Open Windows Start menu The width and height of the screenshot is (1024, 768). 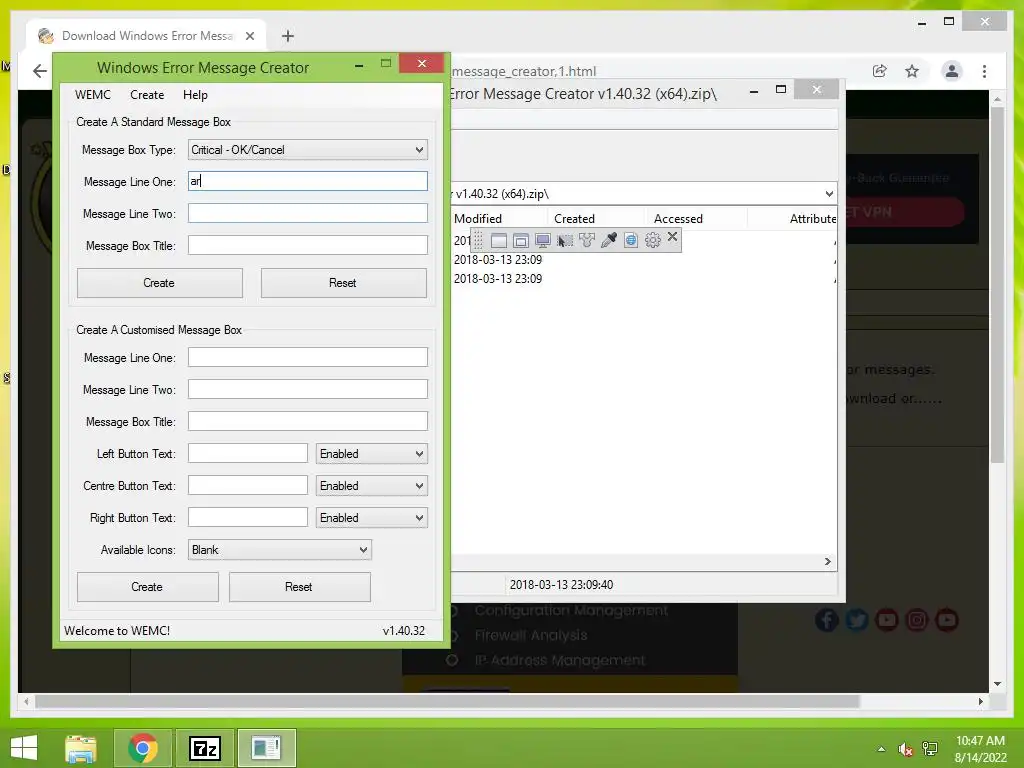coord(24,748)
